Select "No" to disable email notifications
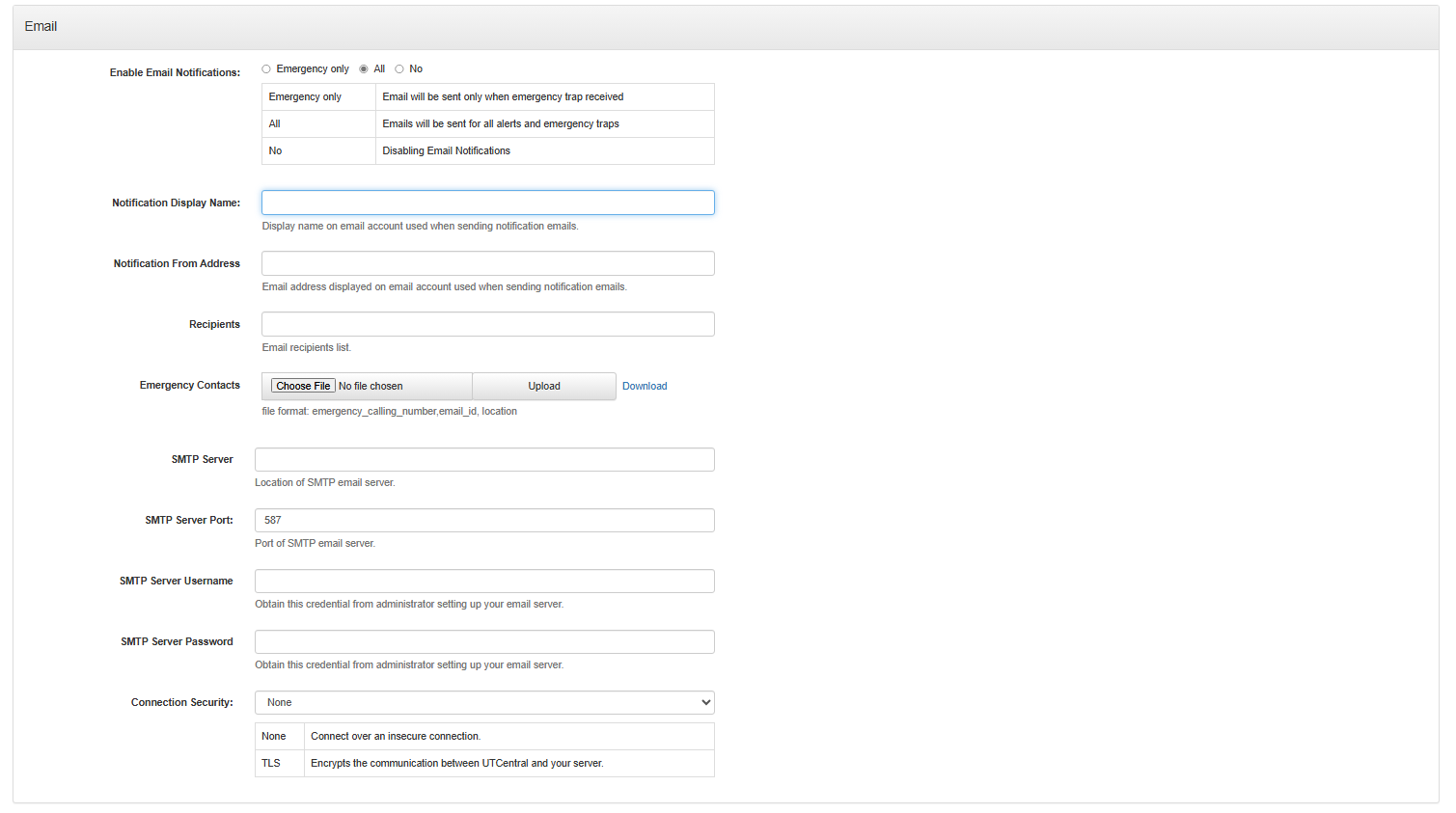 [x=399, y=69]
